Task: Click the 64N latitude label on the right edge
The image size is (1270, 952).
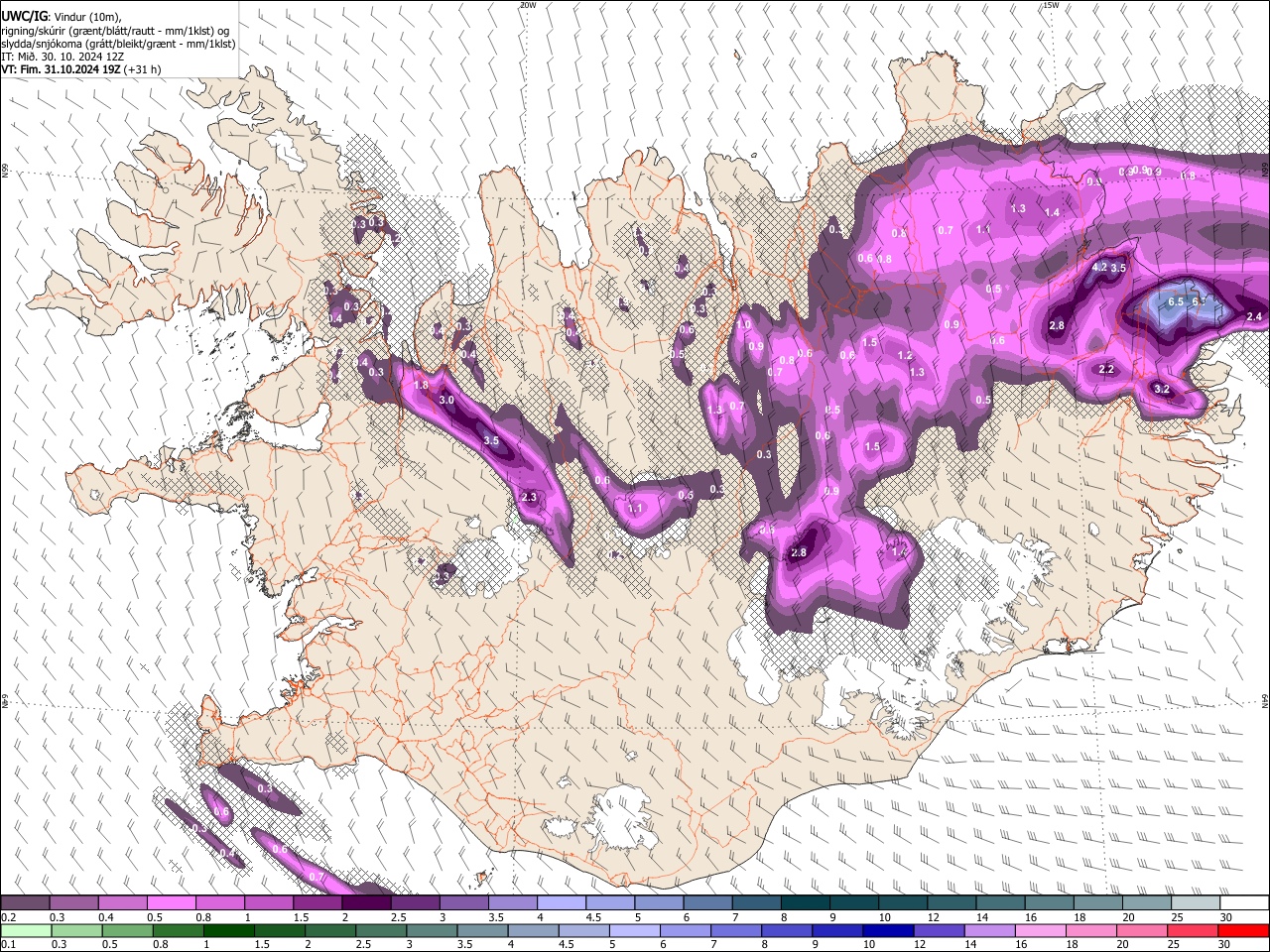Action: pos(1265,700)
